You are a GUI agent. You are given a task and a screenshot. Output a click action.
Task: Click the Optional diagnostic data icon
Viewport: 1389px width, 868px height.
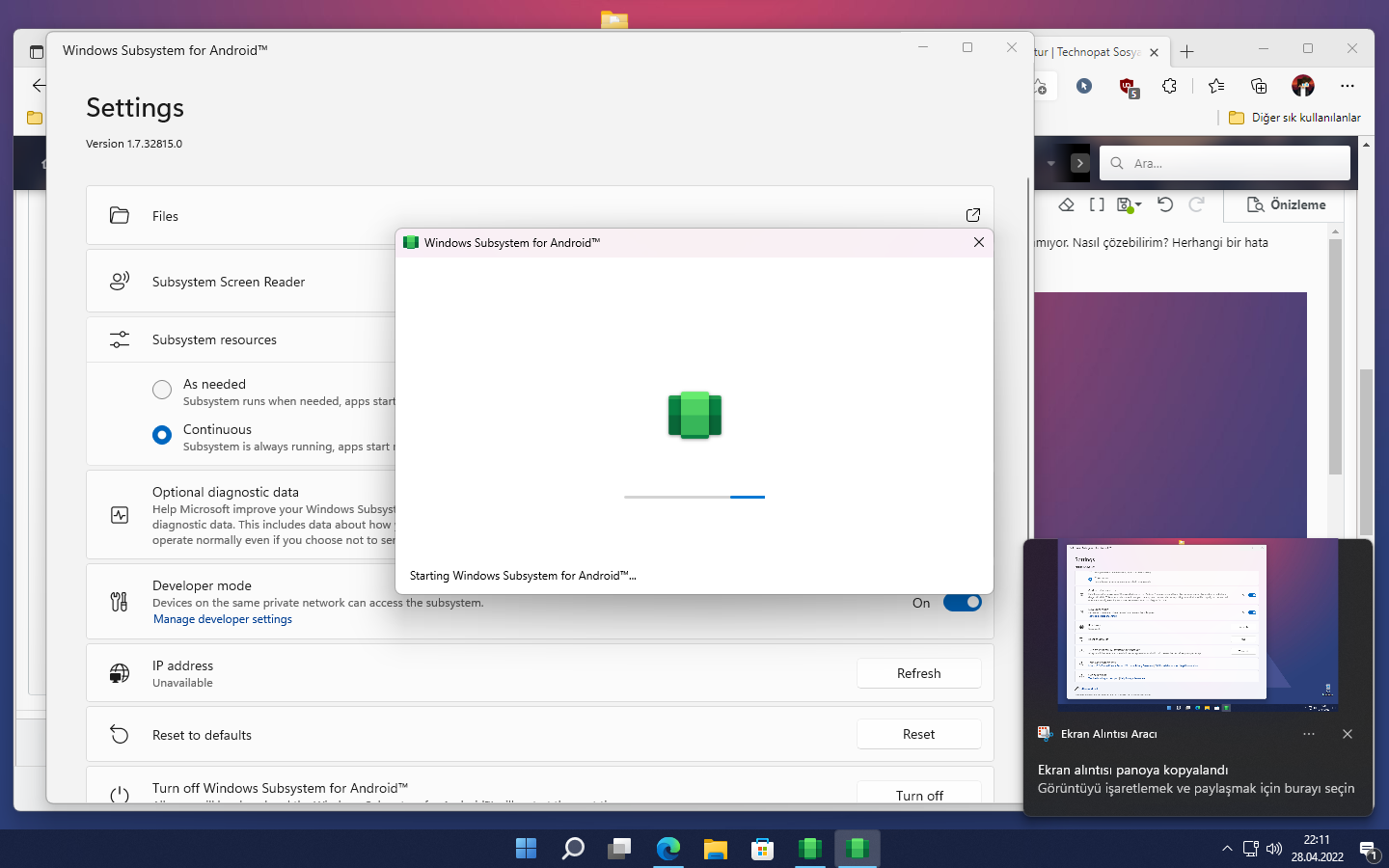(120, 515)
